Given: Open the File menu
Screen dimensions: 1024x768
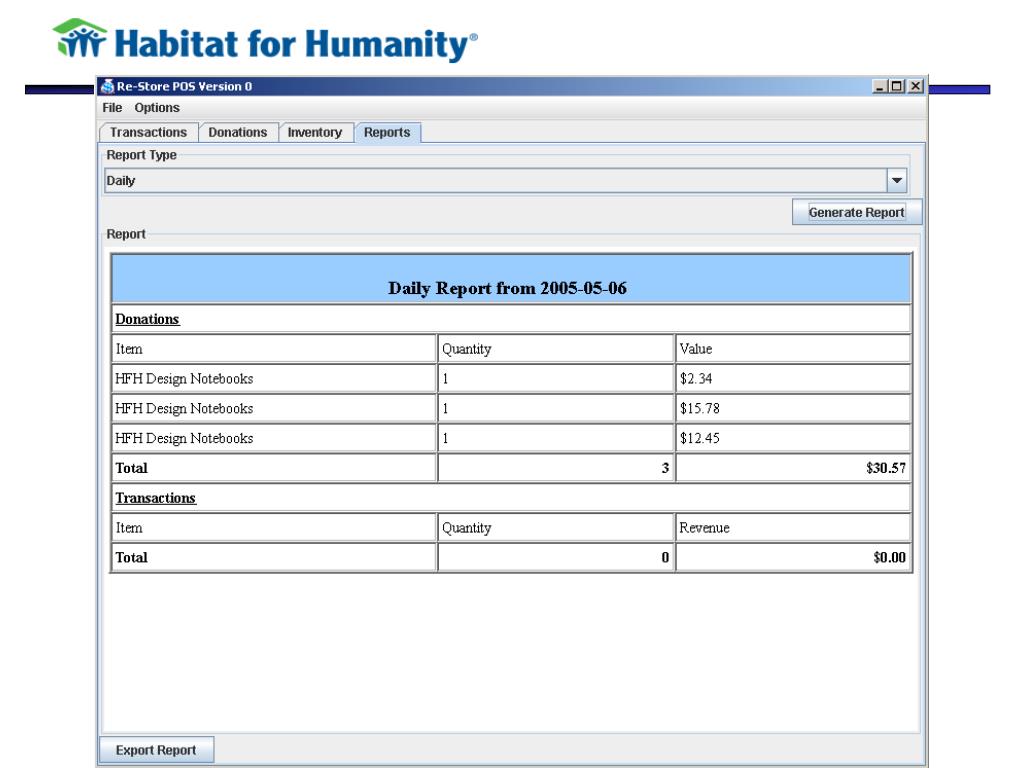Looking at the screenshot, I should coord(112,108).
